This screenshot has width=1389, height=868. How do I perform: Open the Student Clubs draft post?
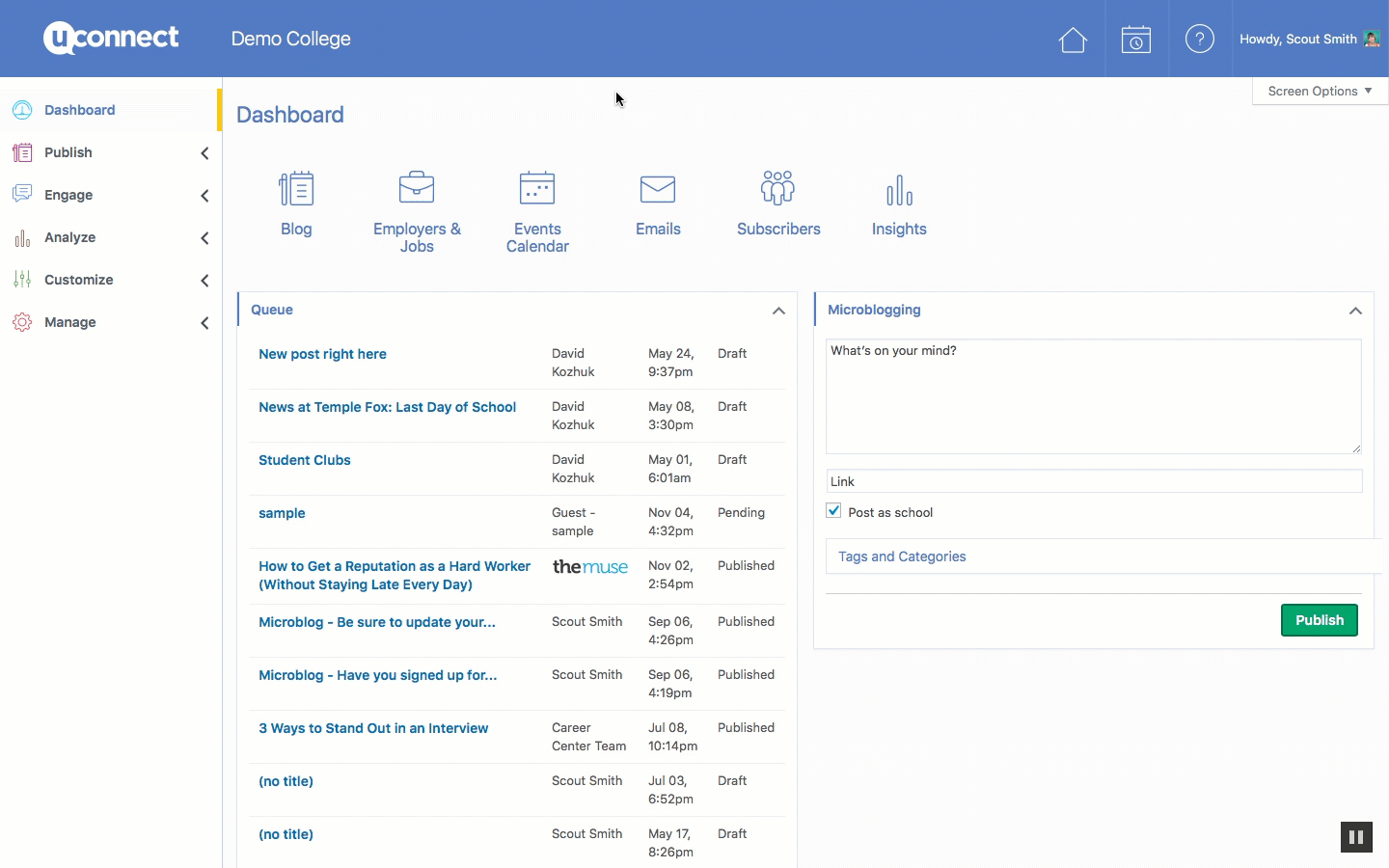(x=305, y=460)
